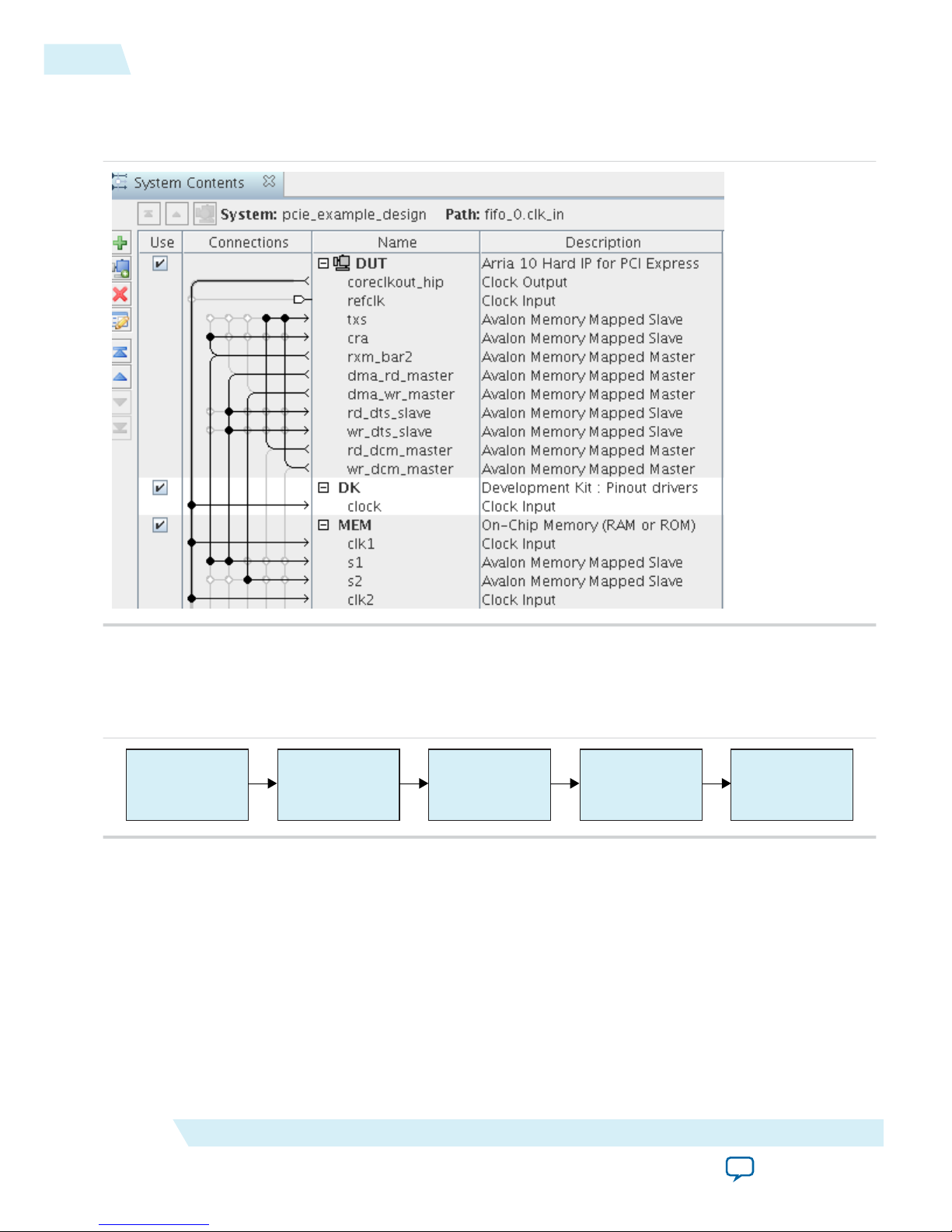Screen dimensions: 952x1232
Task: Select the rd_dts_slave interface row
Action: (x=389, y=413)
